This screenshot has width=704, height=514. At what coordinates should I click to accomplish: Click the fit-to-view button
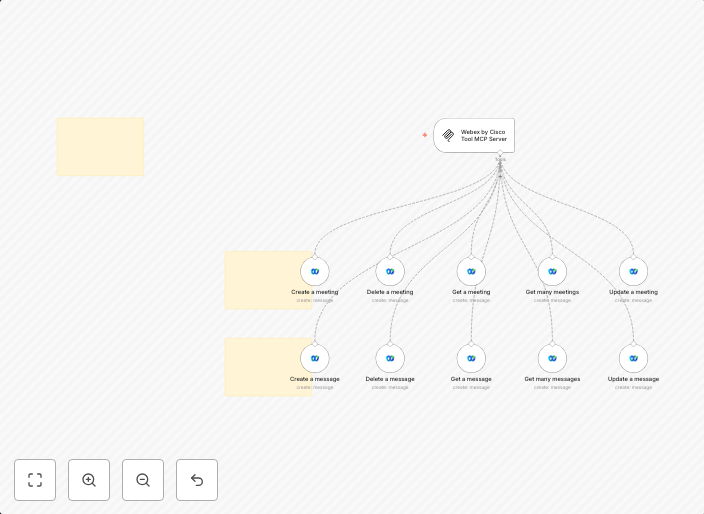(35, 480)
